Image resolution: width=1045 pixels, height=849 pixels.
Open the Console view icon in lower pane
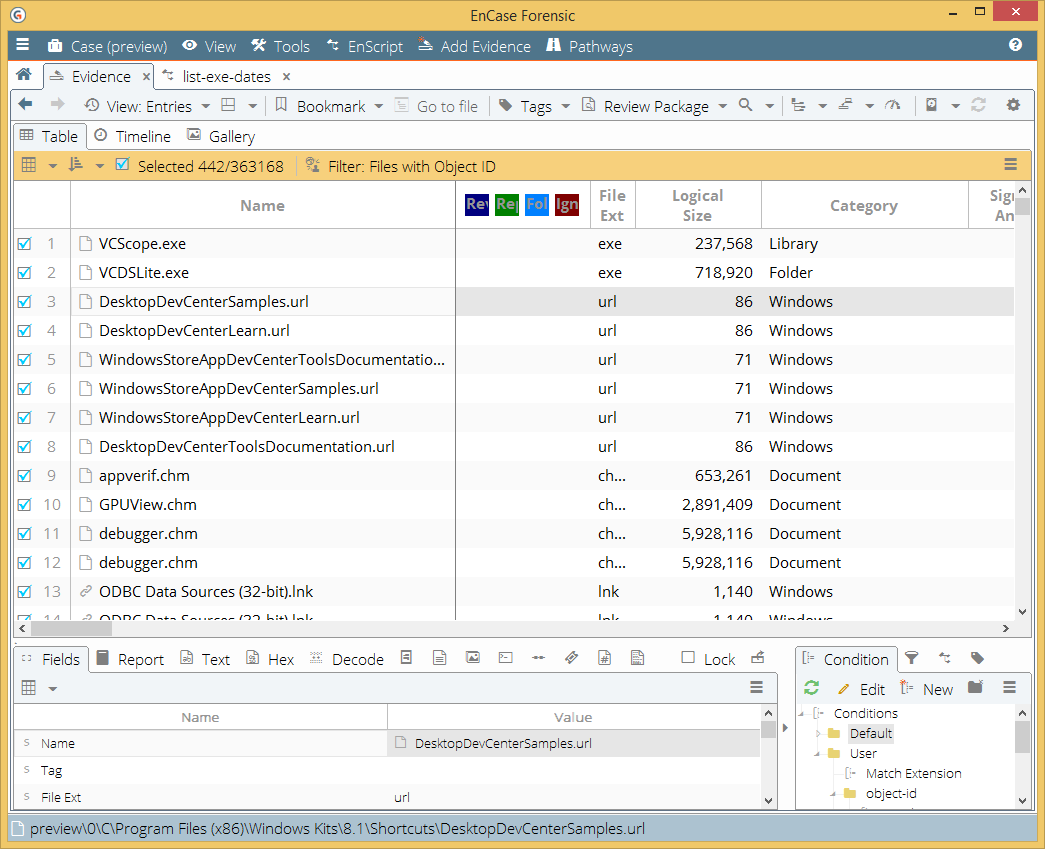506,658
